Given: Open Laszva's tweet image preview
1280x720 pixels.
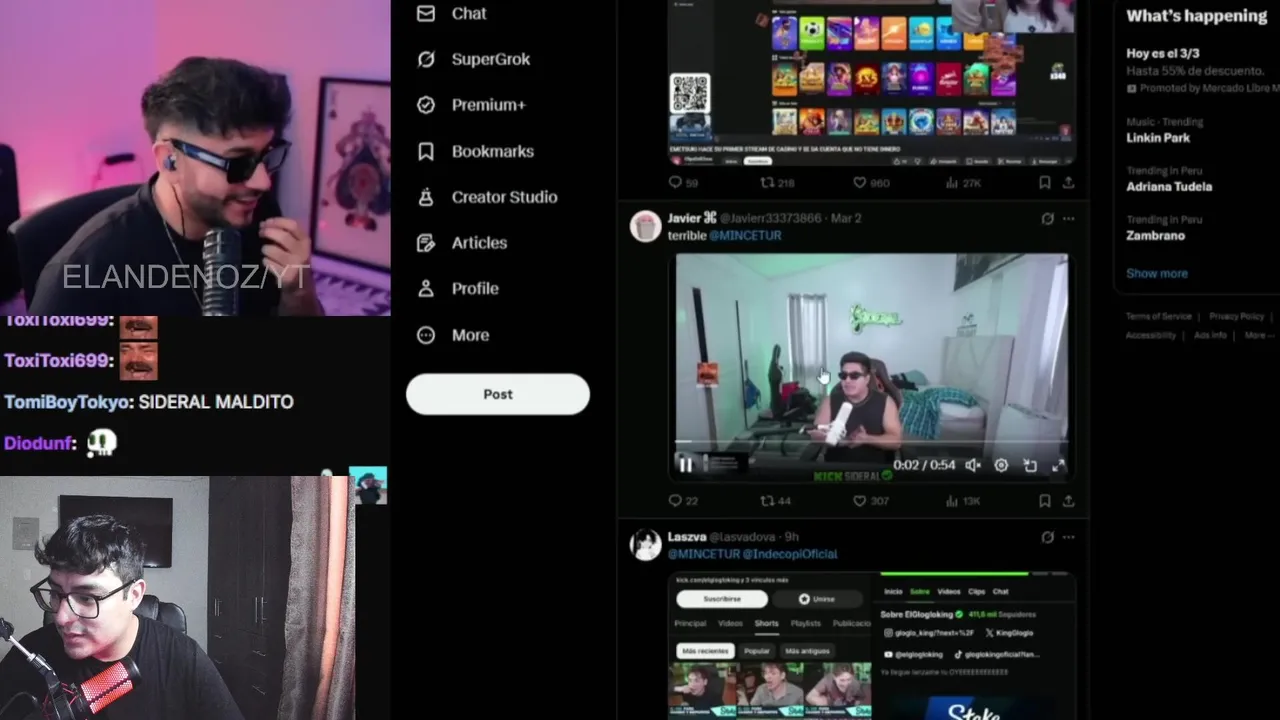Looking at the screenshot, I should 871,645.
